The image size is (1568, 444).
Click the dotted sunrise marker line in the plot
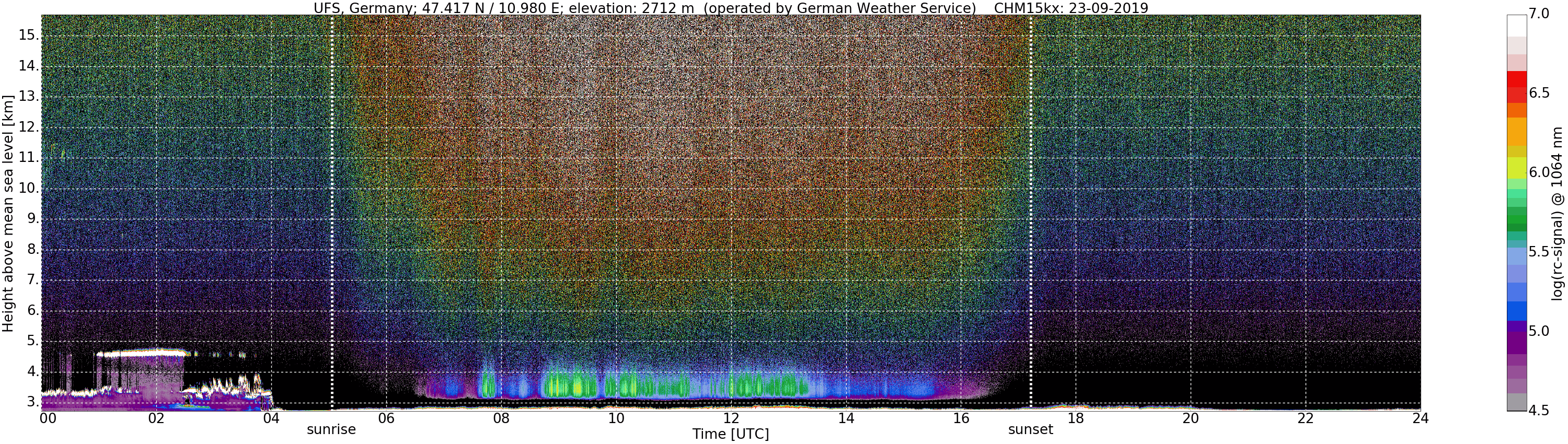(332, 213)
